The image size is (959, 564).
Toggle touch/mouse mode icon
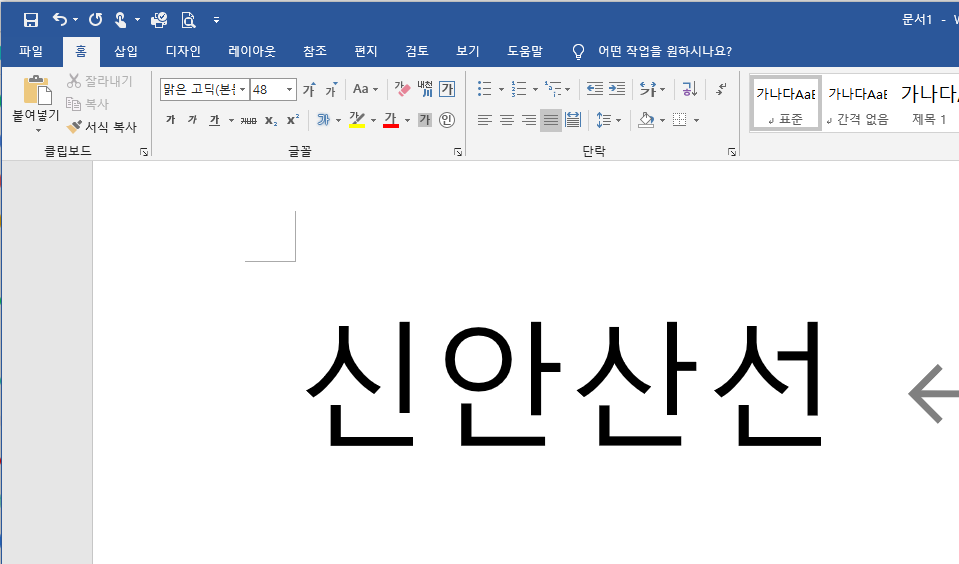pos(120,20)
